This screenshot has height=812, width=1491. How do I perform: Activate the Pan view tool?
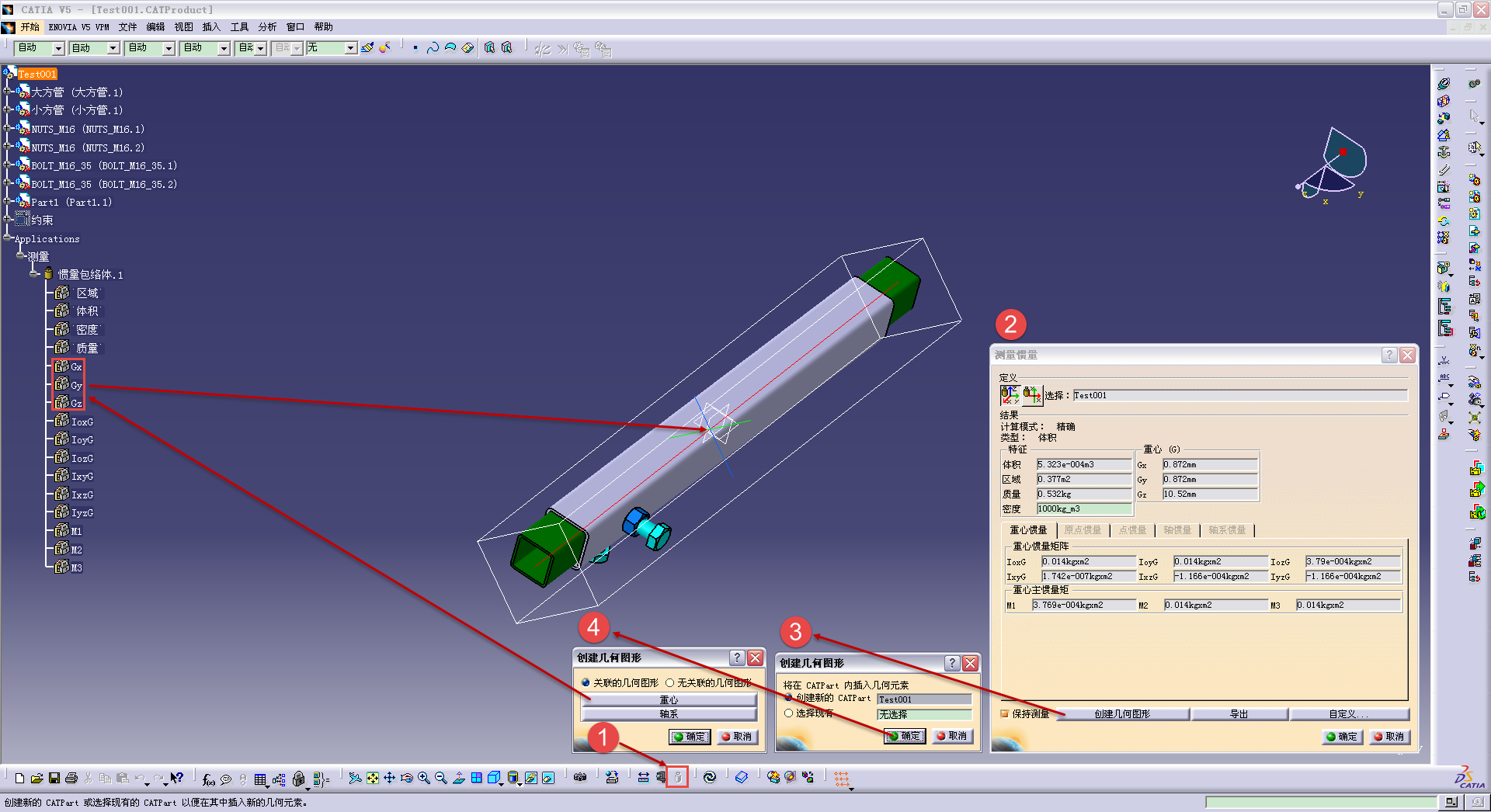pyautogui.click(x=389, y=778)
